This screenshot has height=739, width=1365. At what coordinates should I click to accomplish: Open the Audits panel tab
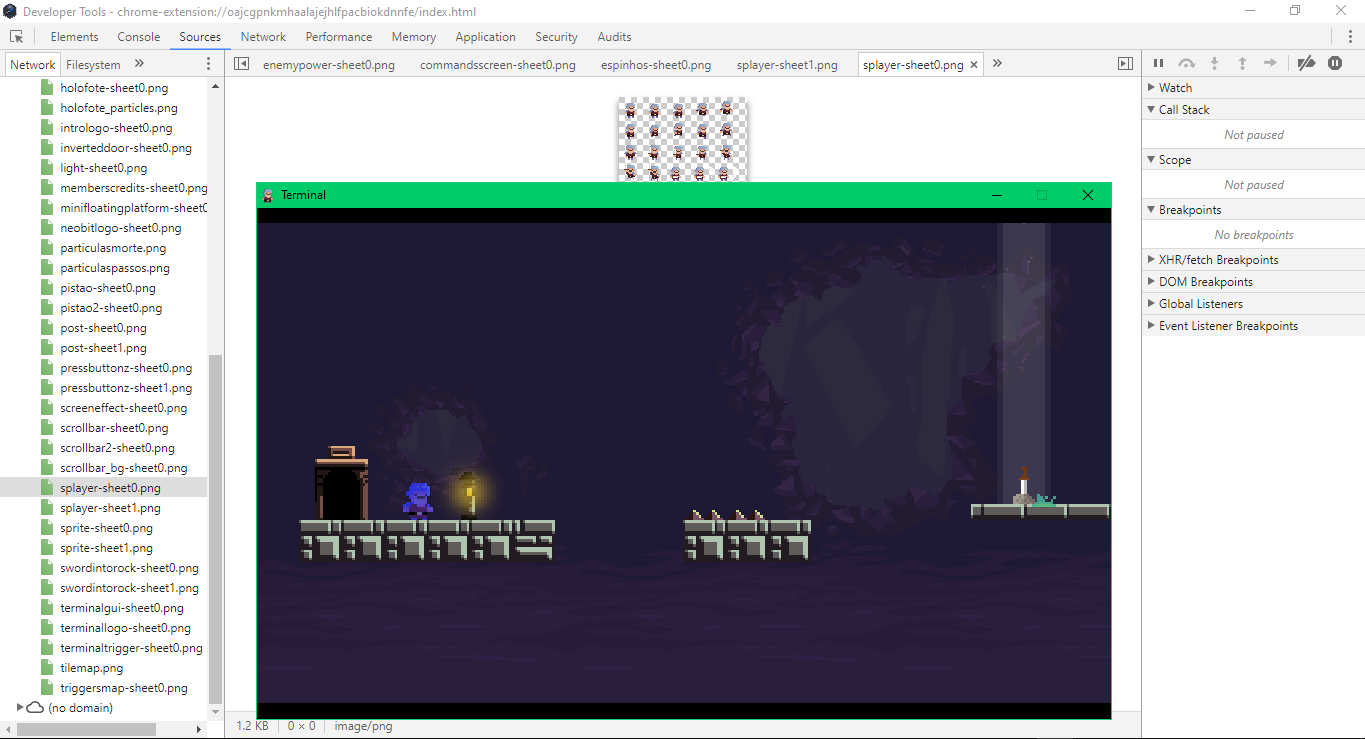pos(614,37)
